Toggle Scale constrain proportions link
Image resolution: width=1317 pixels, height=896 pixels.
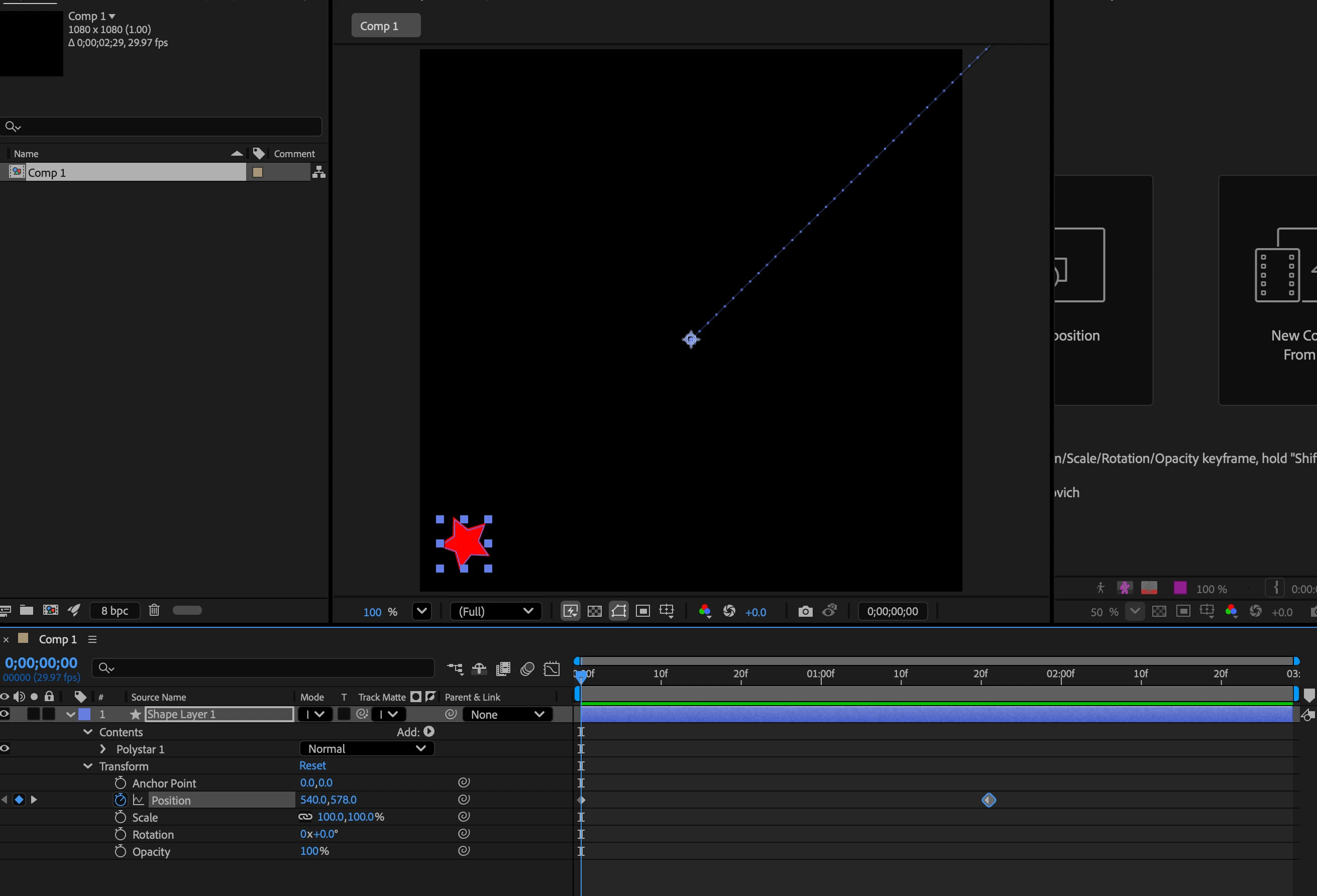coord(305,817)
